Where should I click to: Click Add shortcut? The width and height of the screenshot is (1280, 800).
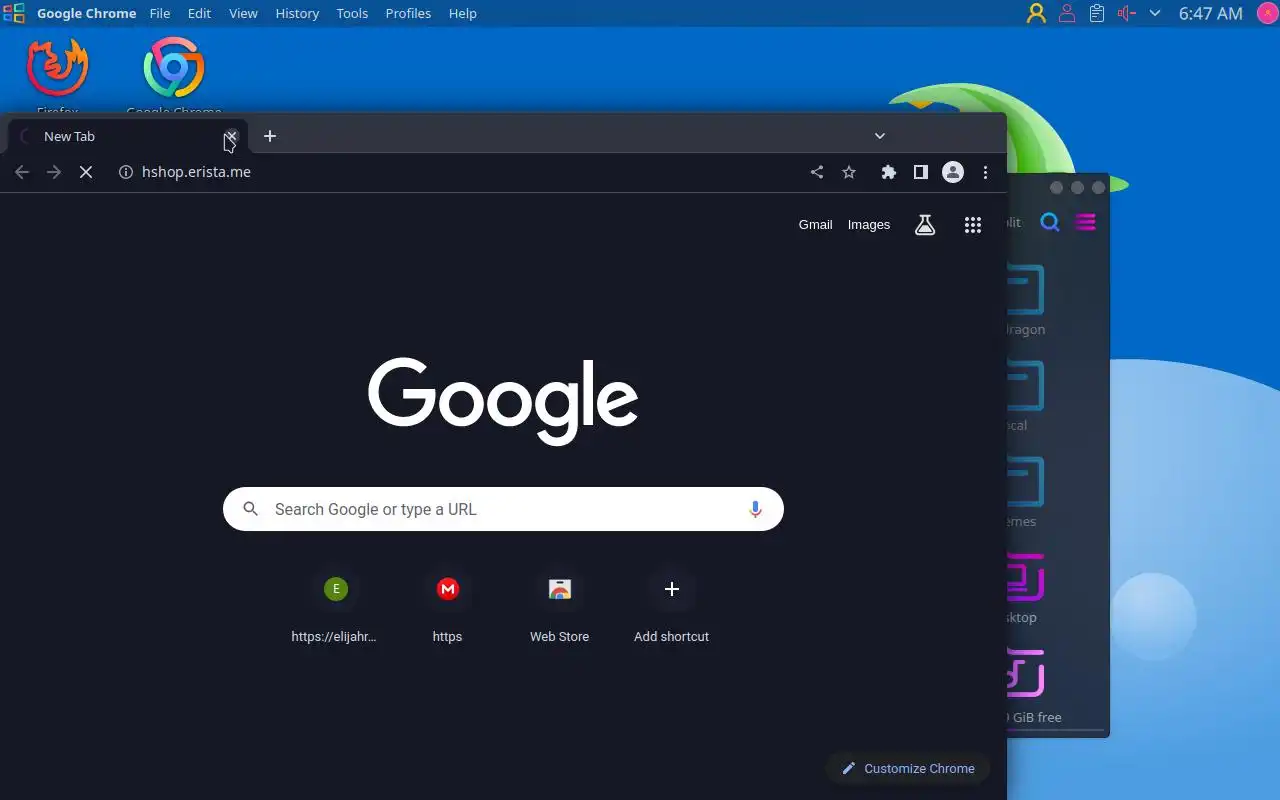tap(671, 607)
